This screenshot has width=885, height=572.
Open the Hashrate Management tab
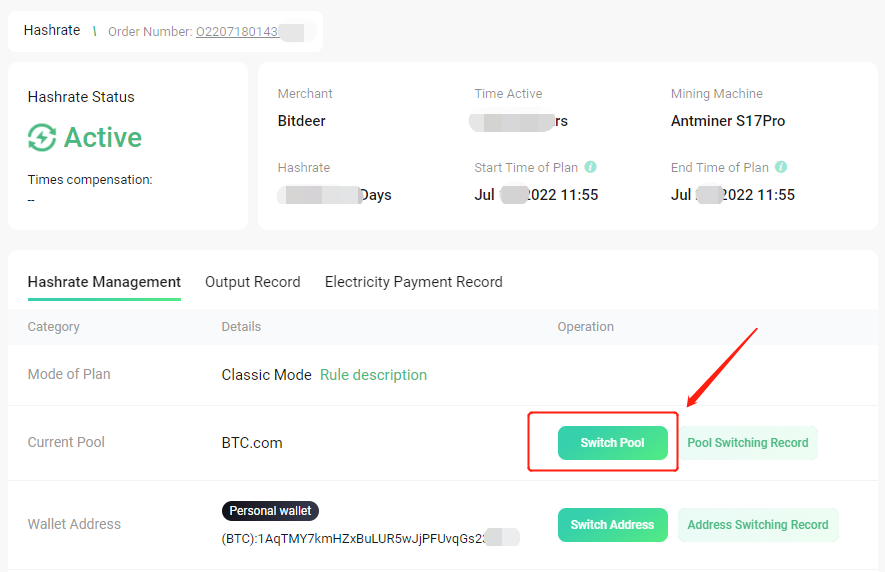coord(104,282)
